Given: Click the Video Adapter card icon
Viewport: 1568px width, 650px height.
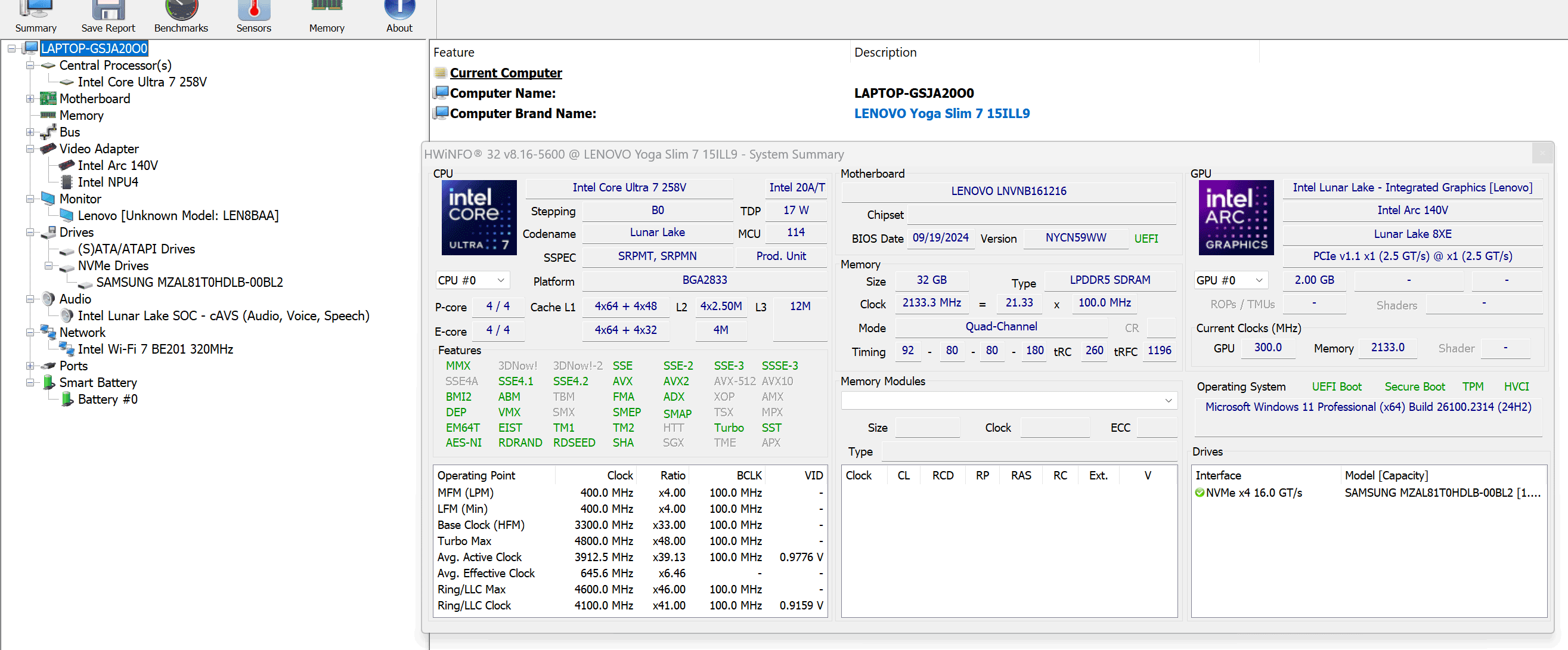Looking at the screenshot, I should pos(48,148).
